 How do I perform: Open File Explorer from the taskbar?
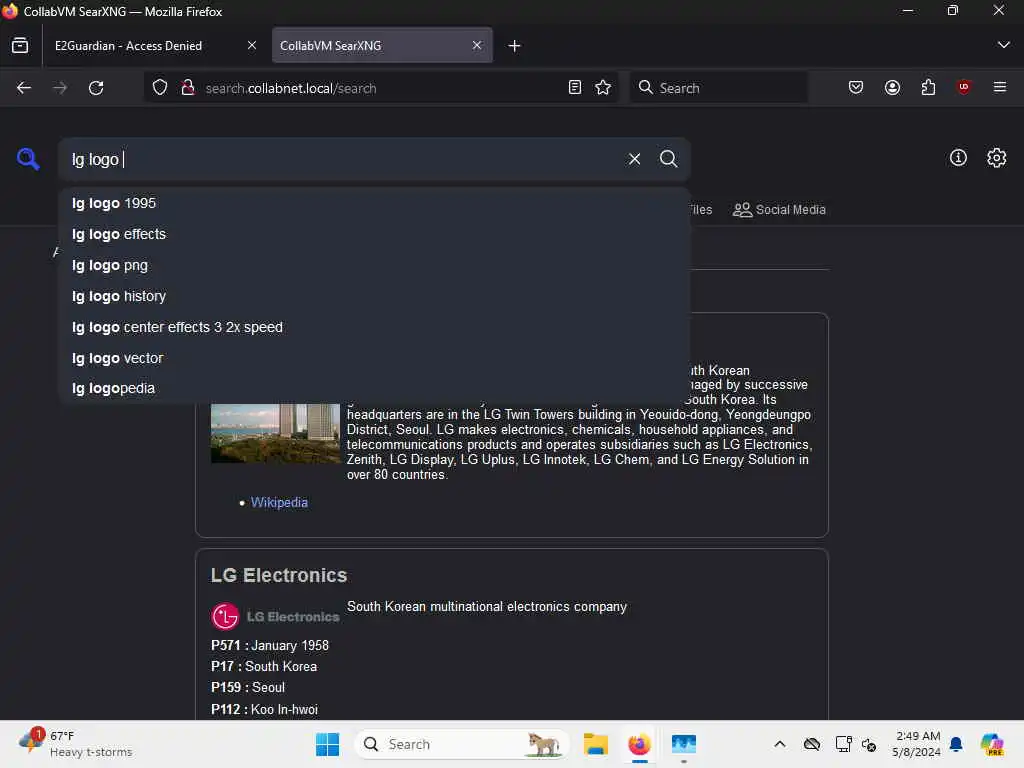(x=596, y=744)
